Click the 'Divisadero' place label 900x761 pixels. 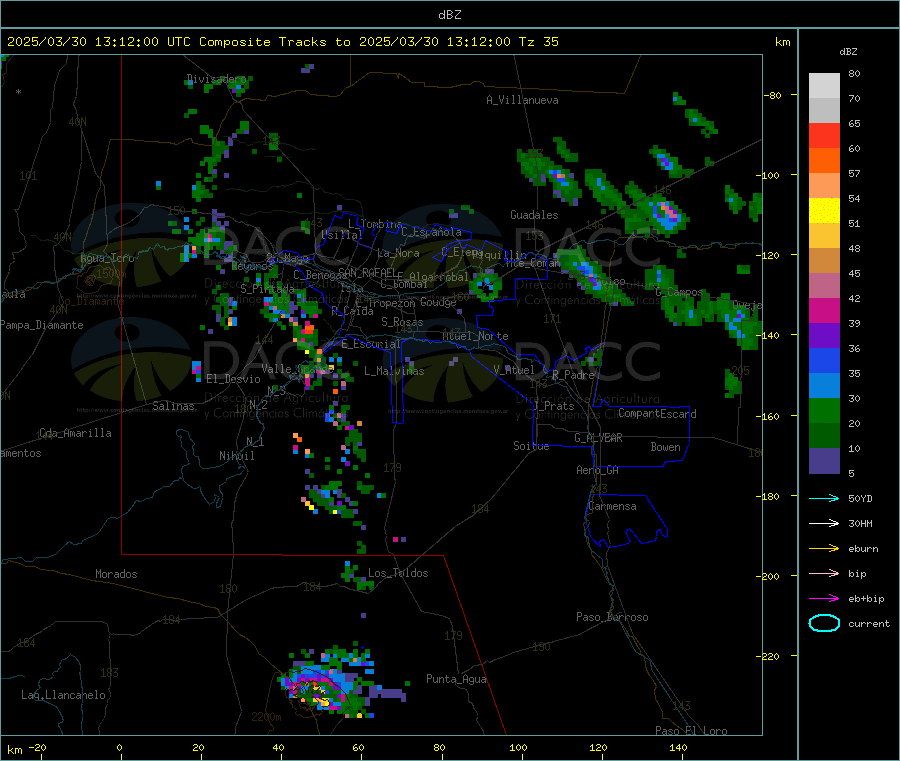pyautogui.click(x=216, y=79)
